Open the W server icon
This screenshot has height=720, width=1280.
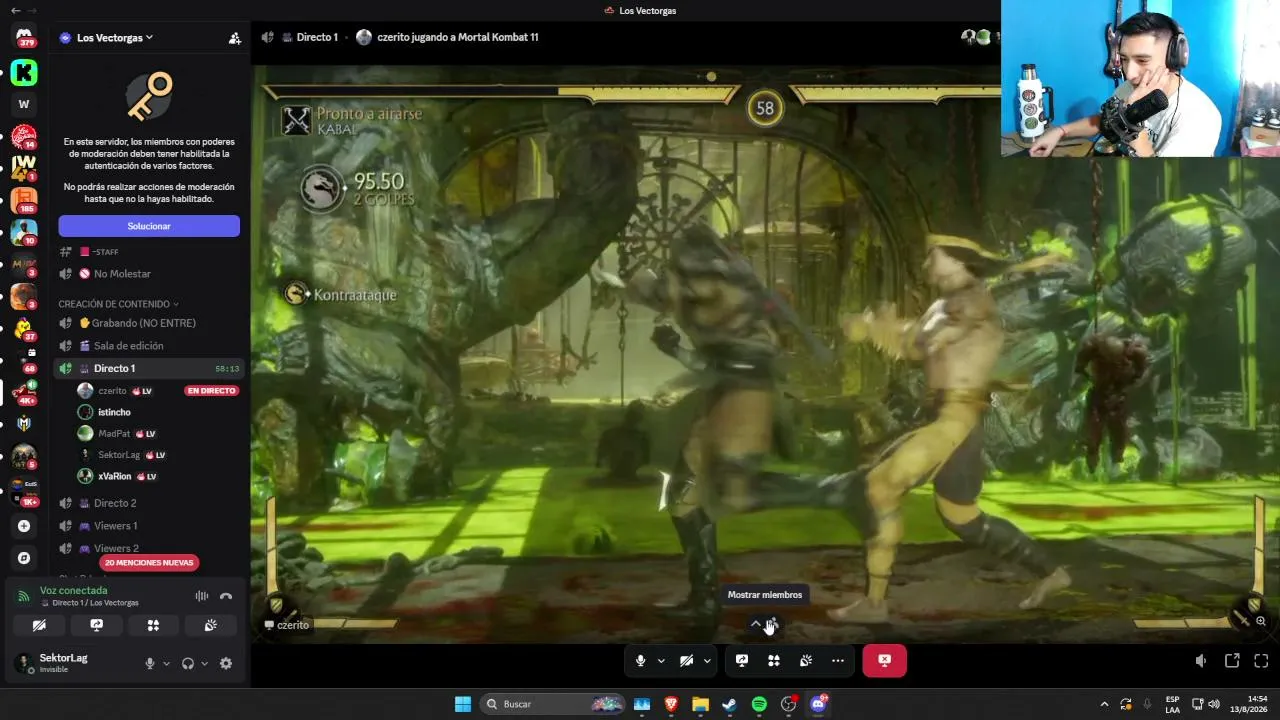[24, 104]
